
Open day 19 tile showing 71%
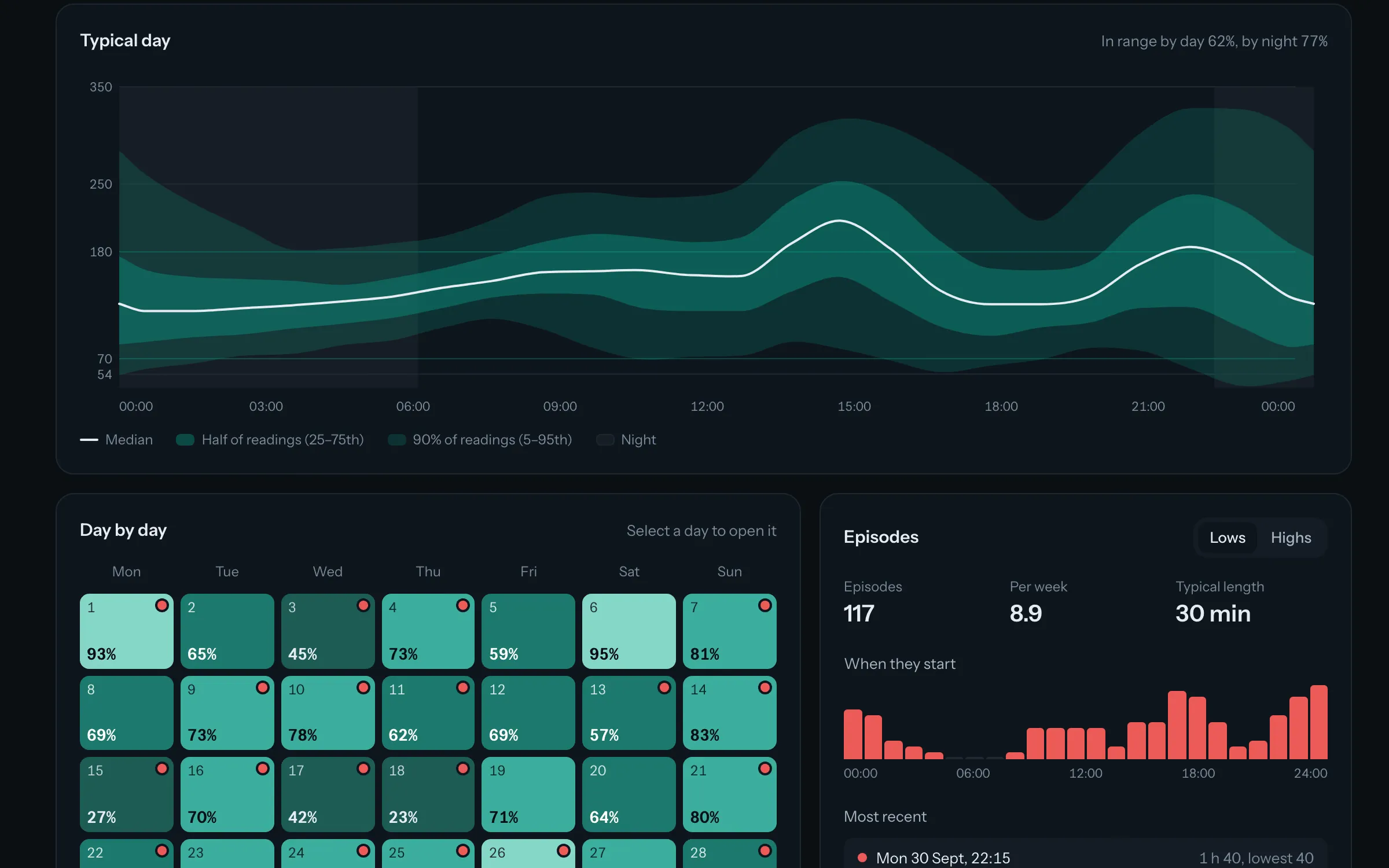[x=528, y=795]
